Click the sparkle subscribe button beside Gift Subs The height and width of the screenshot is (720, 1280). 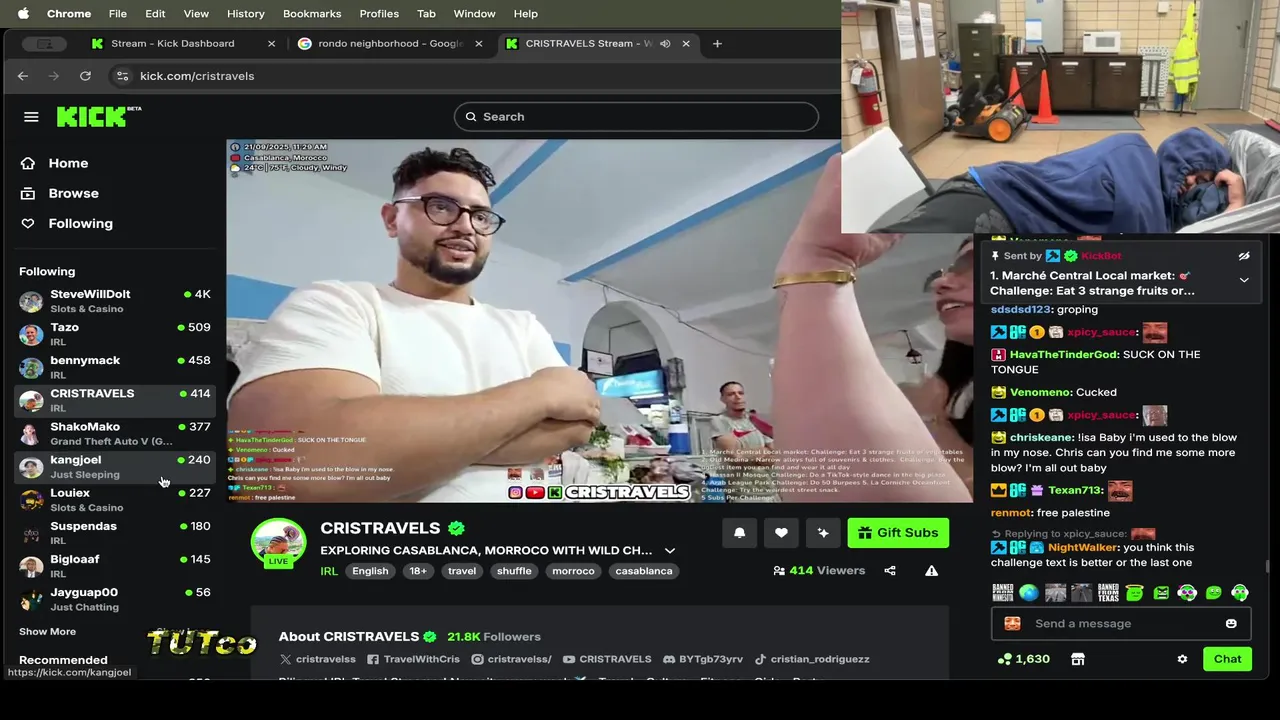tap(823, 533)
